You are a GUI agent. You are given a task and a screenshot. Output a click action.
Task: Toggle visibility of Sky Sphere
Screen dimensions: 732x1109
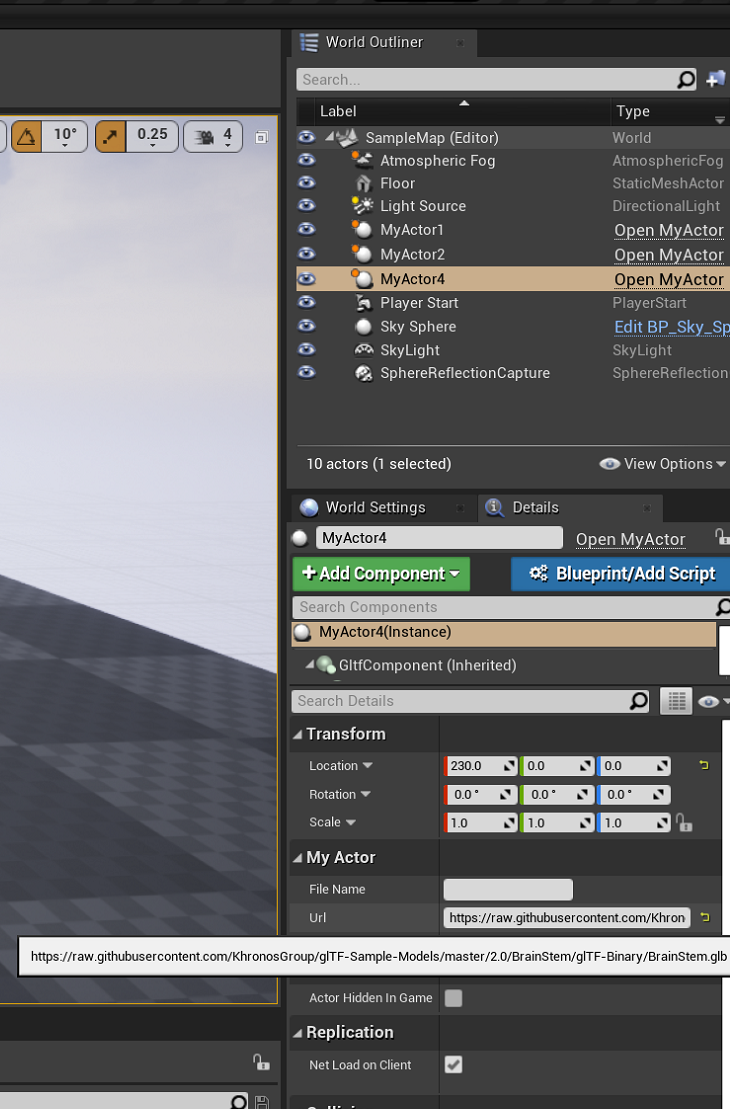click(x=306, y=326)
